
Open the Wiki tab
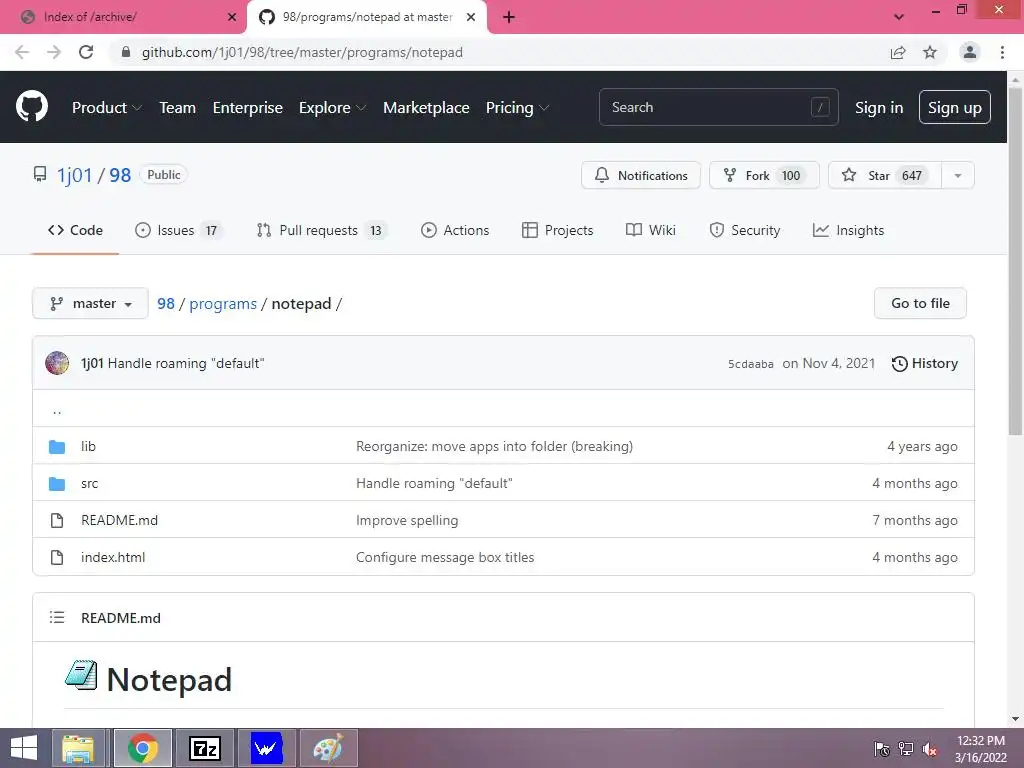tap(651, 231)
